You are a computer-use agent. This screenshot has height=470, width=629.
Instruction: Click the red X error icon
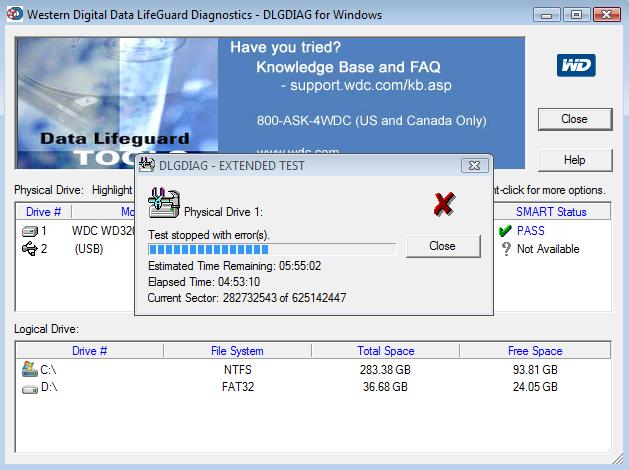tap(444, 204)
